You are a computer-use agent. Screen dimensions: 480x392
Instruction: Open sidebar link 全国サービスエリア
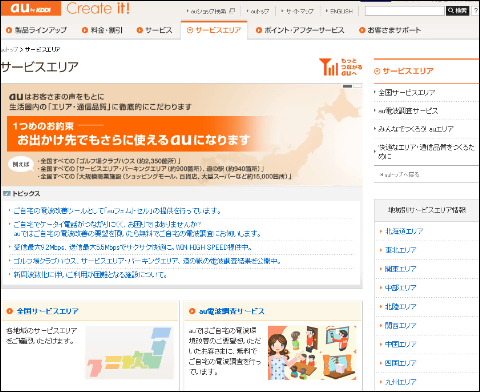(x=407, y=92)
